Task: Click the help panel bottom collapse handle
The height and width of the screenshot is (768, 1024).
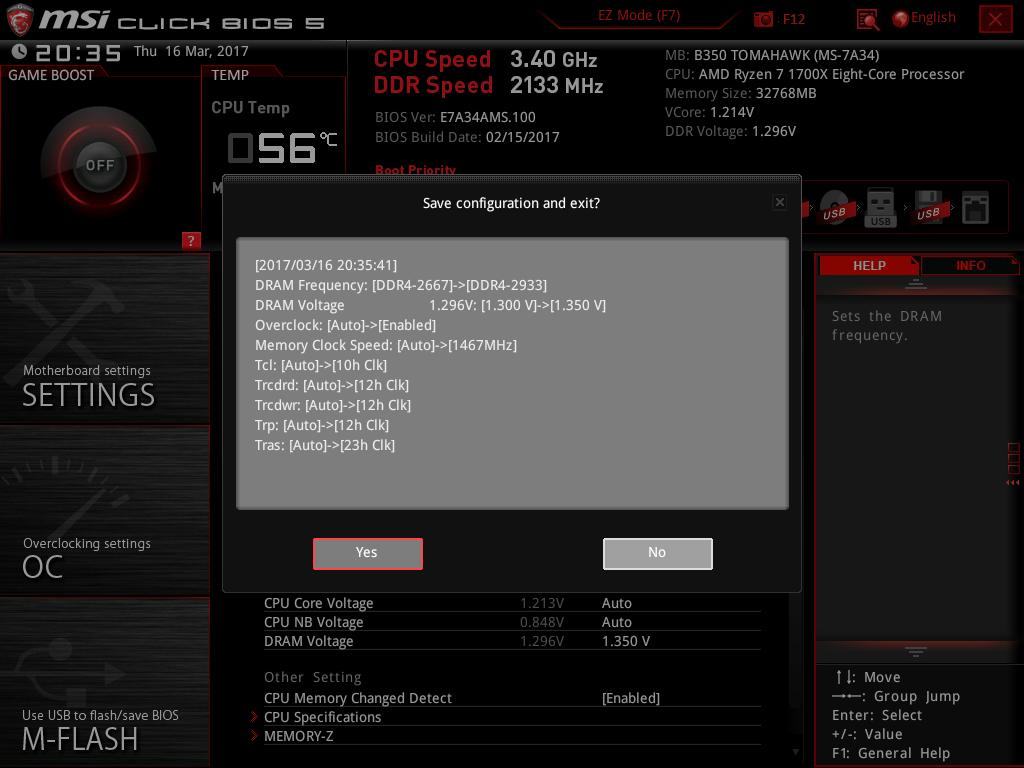Action: (916, 652)
